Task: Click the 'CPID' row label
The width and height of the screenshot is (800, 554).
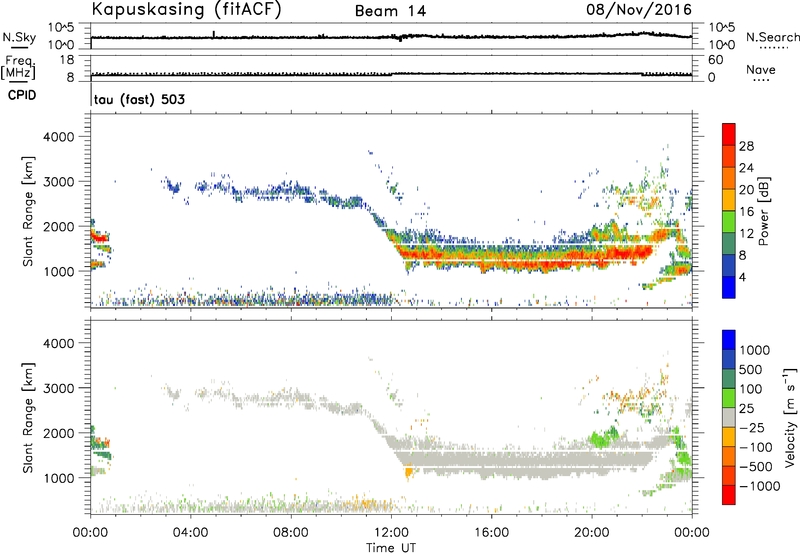Action: (22, 95)
